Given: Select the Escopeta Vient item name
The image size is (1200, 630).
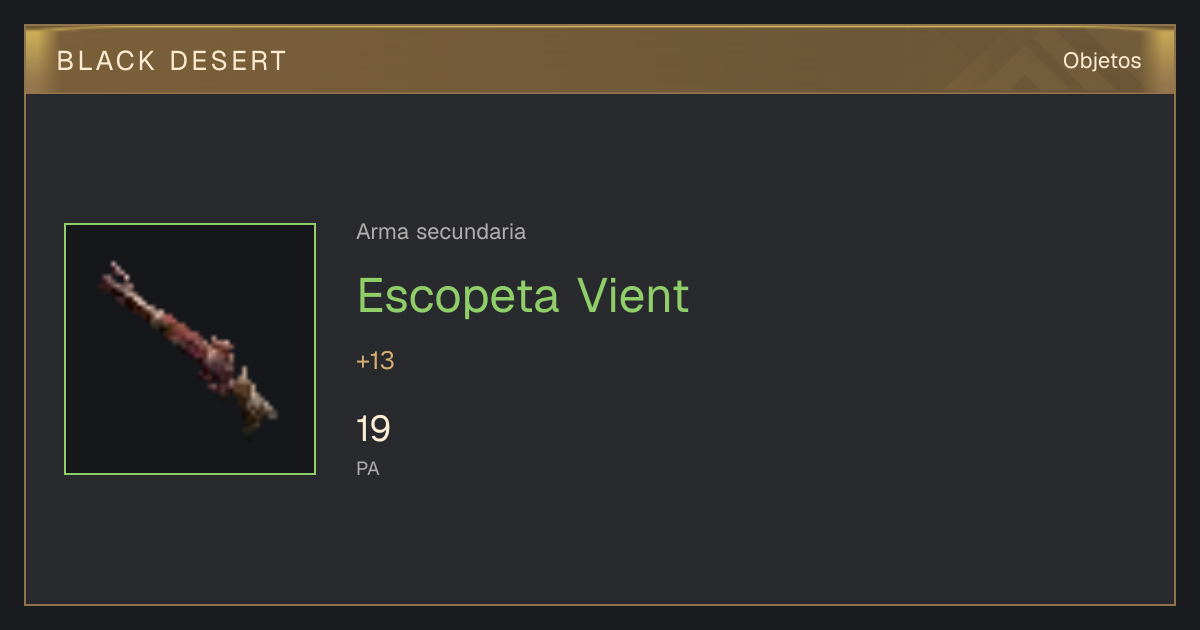Looking at the screenshot, I should click(x=523, y=296).
